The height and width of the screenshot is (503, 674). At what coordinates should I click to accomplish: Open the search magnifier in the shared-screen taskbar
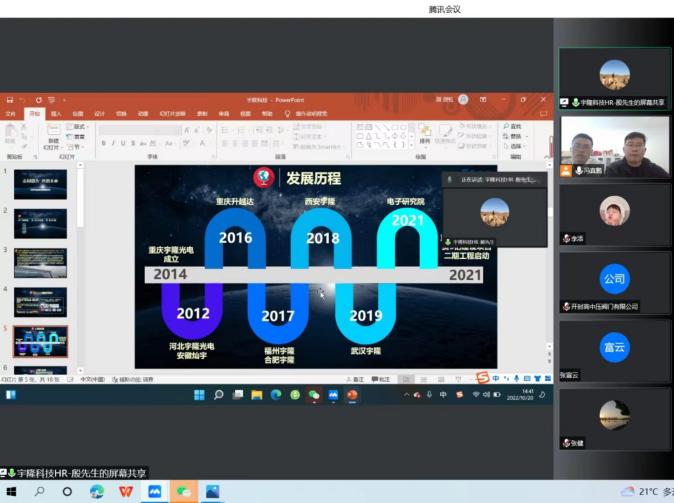click(219, 395)
